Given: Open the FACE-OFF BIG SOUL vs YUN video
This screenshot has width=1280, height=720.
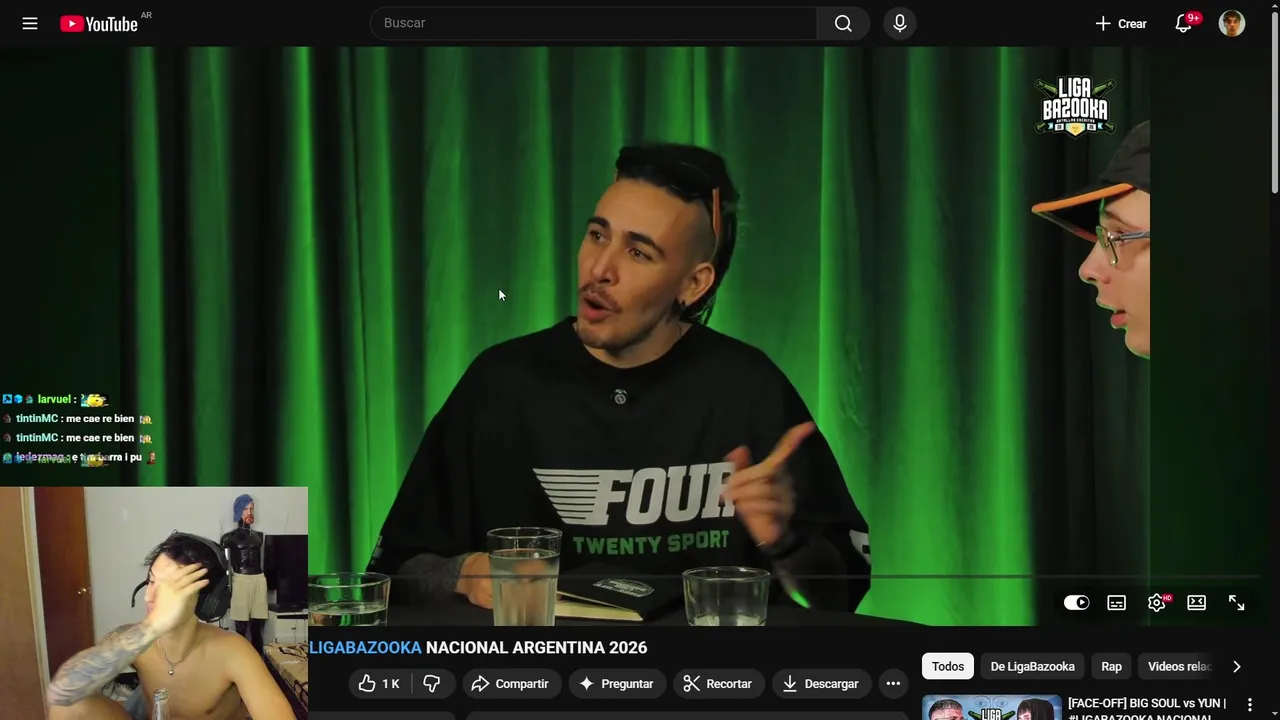Looking at the screenshot, I should [1147, 709].
